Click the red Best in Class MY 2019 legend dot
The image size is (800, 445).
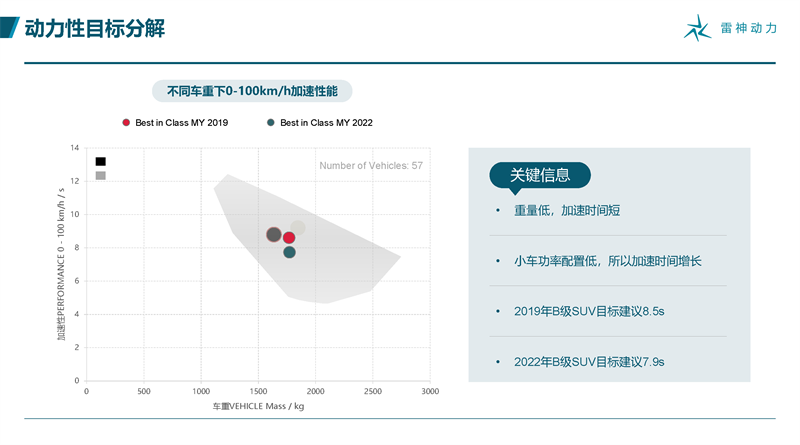click(126, 122)
